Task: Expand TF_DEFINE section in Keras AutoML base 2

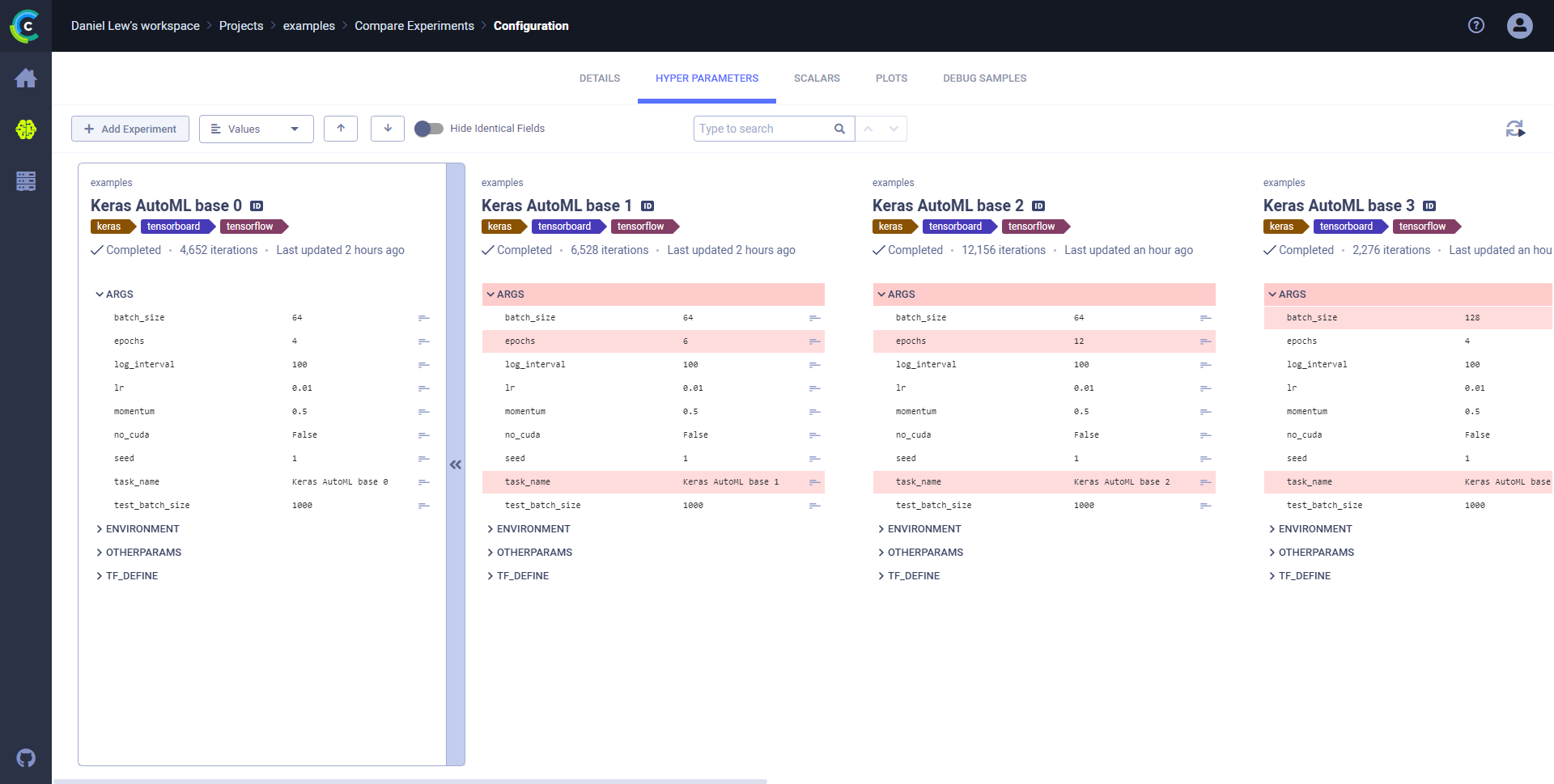Action: coord(913,576)
